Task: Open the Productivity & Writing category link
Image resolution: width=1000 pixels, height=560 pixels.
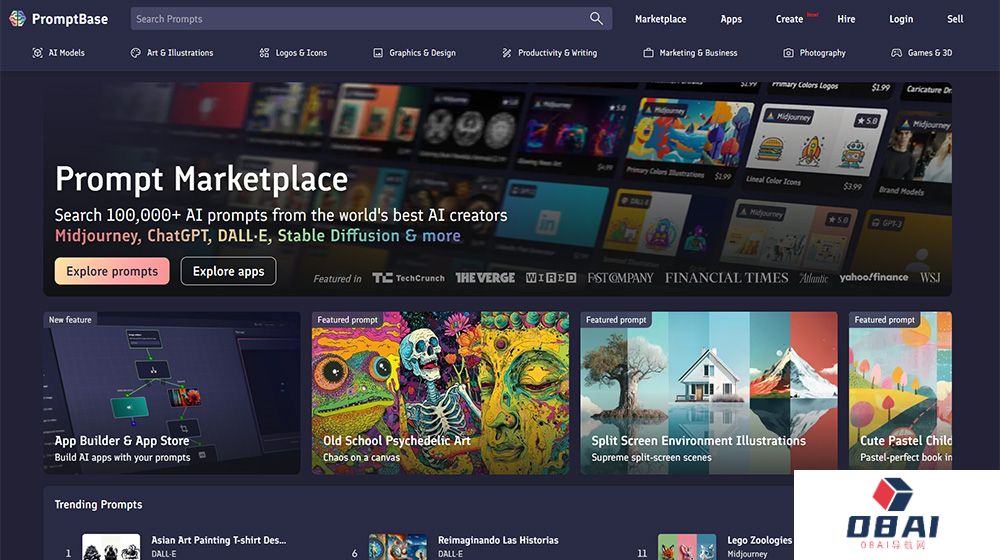Action: point(557,53)
